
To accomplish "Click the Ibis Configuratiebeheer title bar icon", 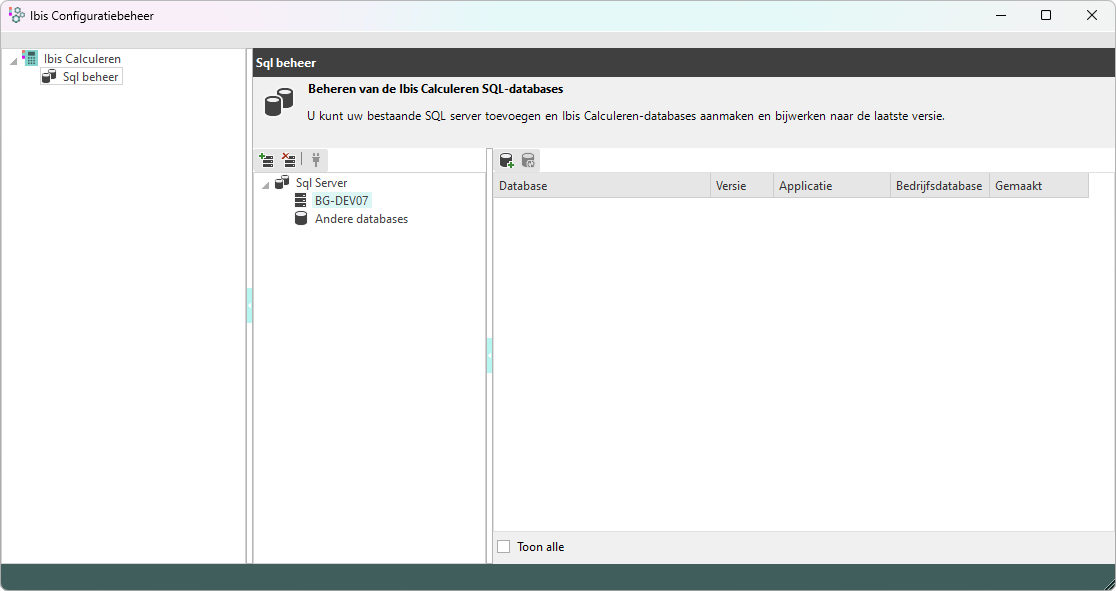I will [16, 15].
